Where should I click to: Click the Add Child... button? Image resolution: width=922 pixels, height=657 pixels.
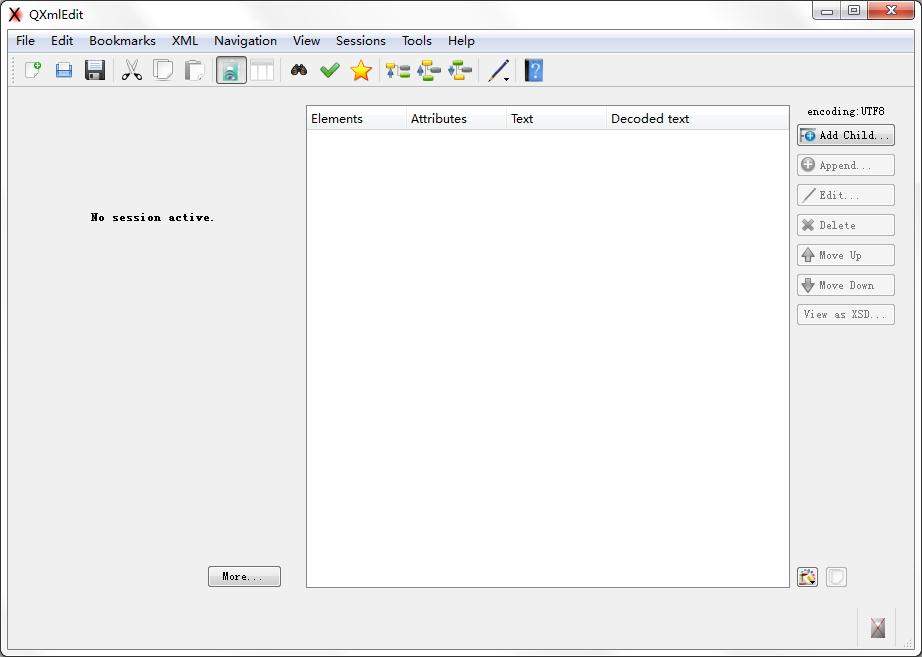click(845, 135)
